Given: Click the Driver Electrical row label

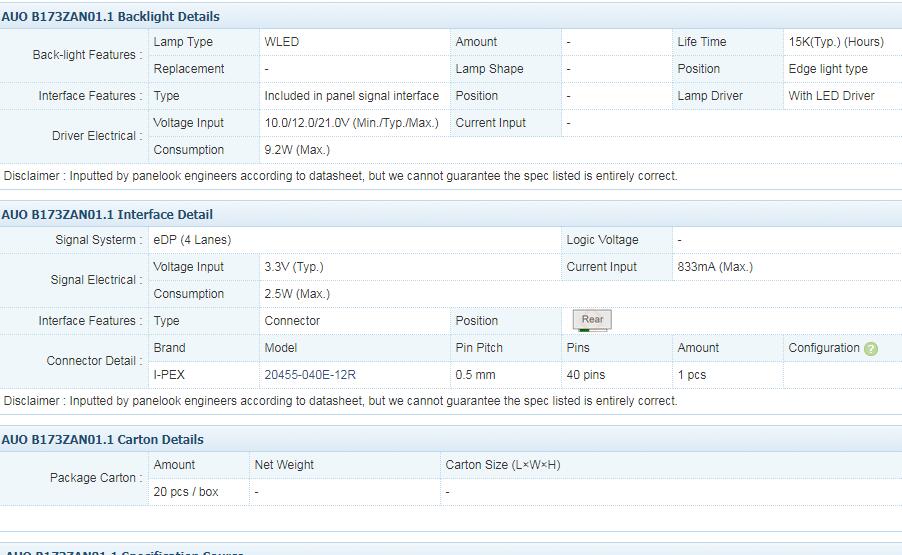Looking at the screenshot, I should [x=97, y=136].
